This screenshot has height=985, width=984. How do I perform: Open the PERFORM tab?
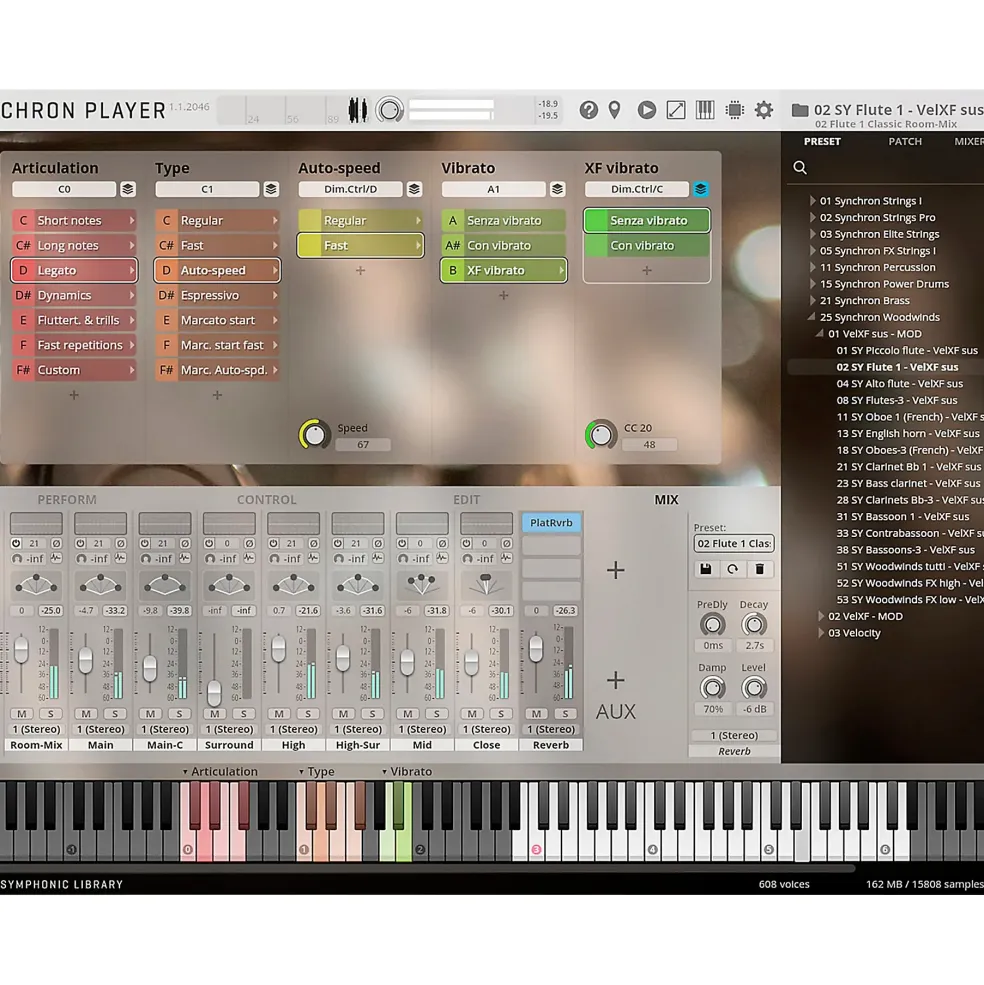pos(67,500)
